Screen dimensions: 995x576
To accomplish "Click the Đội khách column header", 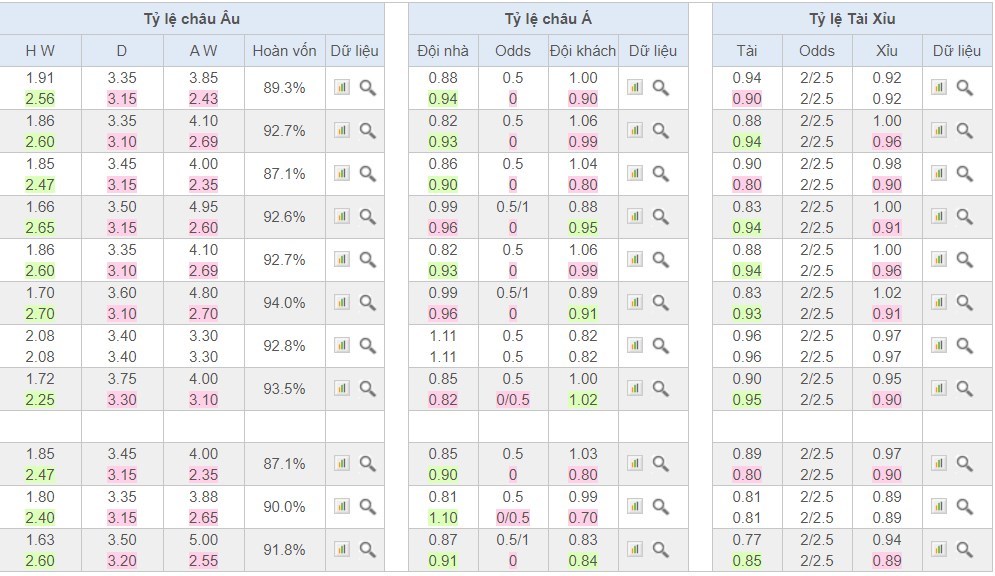I will [583, 51].
